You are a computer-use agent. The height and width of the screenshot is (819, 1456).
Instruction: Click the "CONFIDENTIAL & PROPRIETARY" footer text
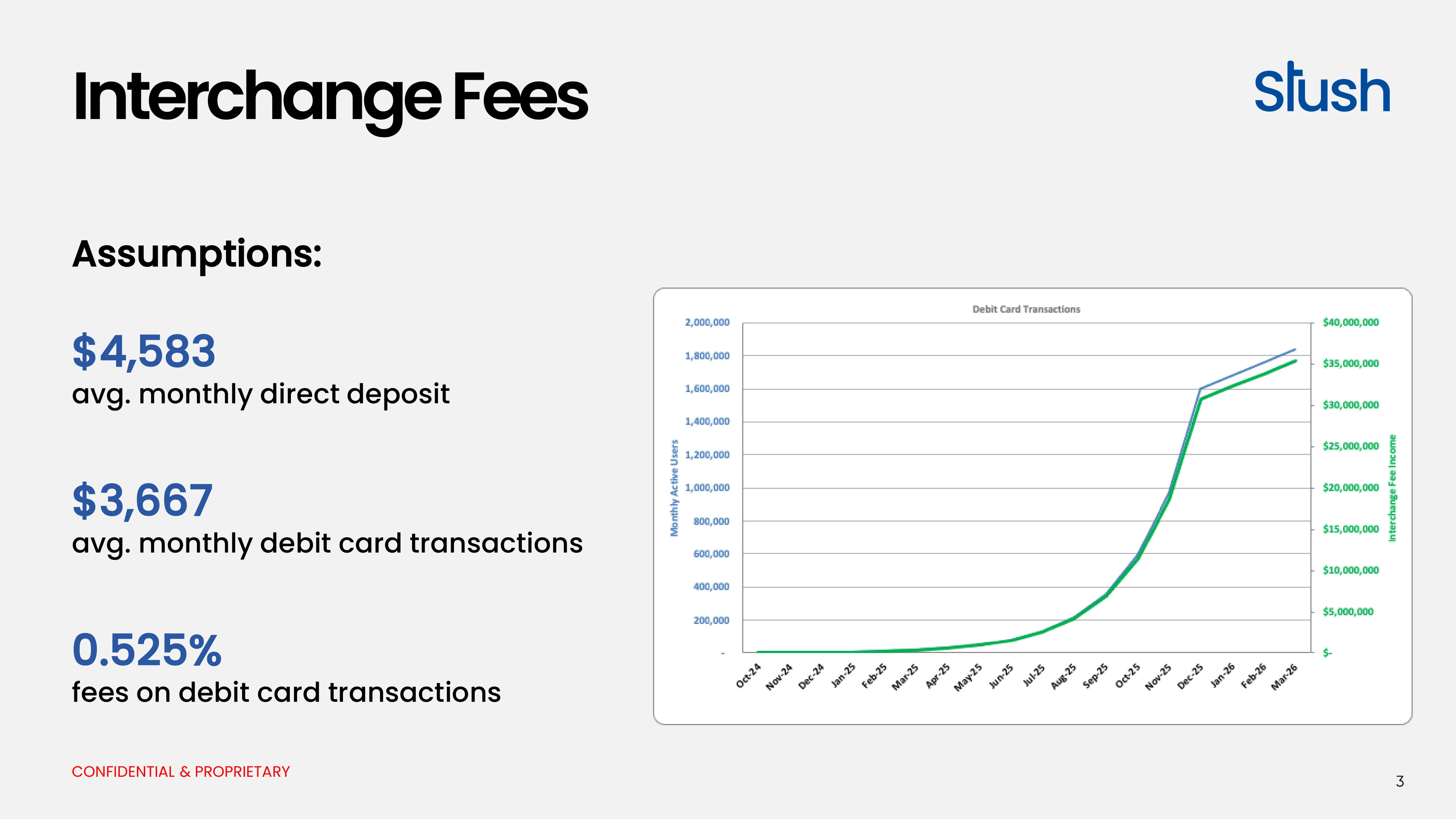tap(181, 772)
